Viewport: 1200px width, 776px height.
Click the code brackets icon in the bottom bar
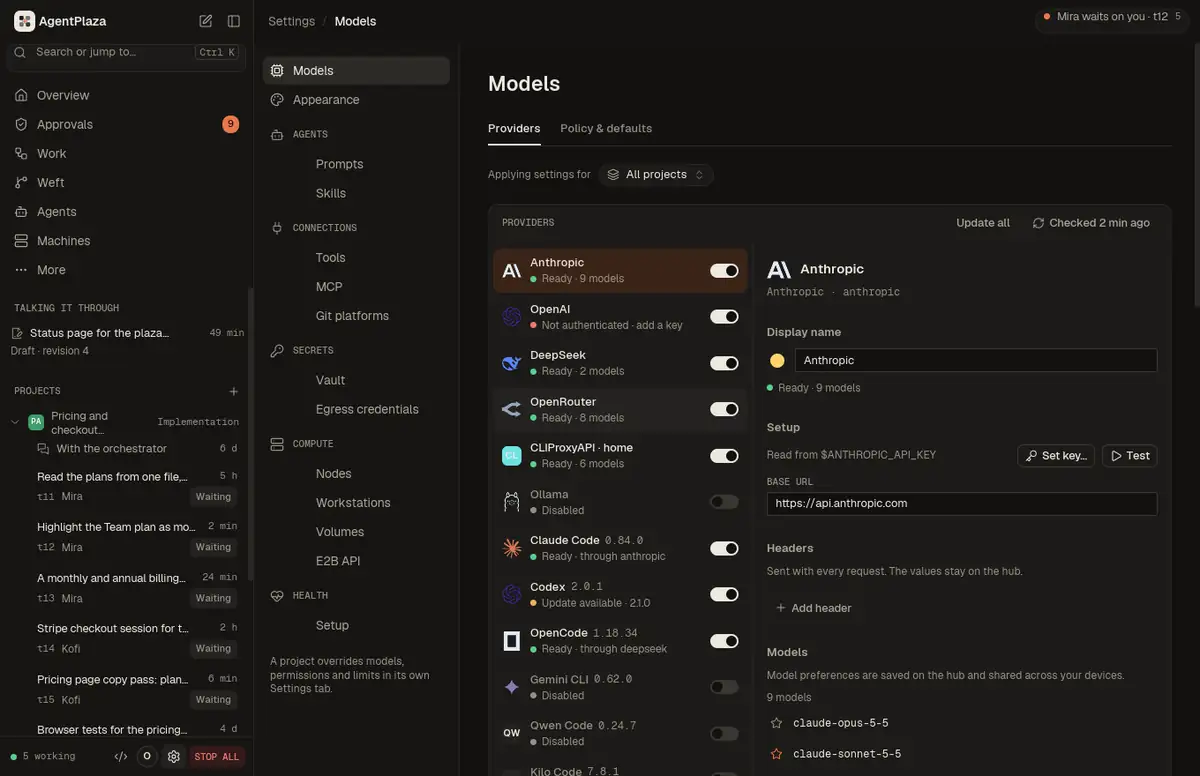121,757
